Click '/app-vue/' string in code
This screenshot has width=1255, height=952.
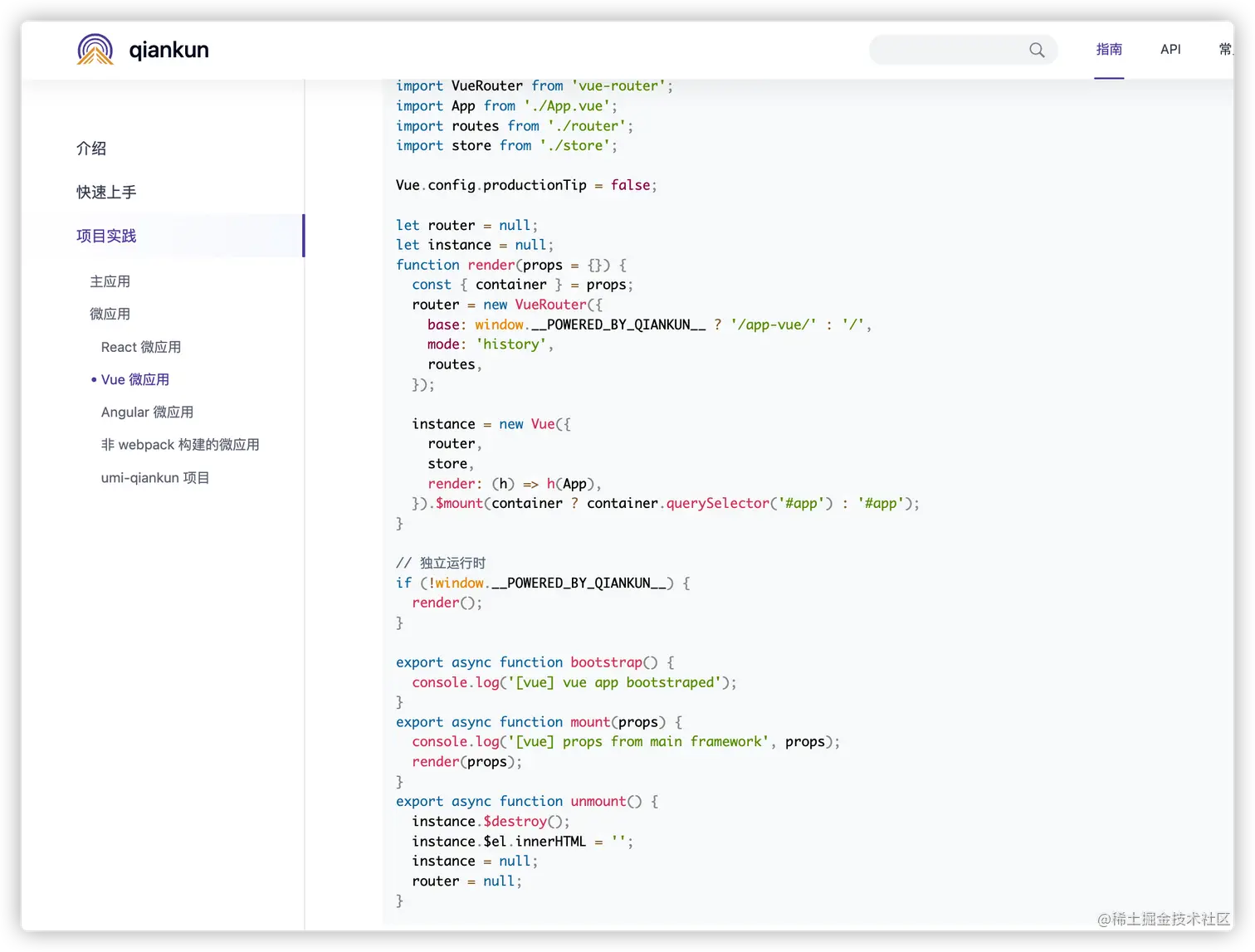pos(774,325)
